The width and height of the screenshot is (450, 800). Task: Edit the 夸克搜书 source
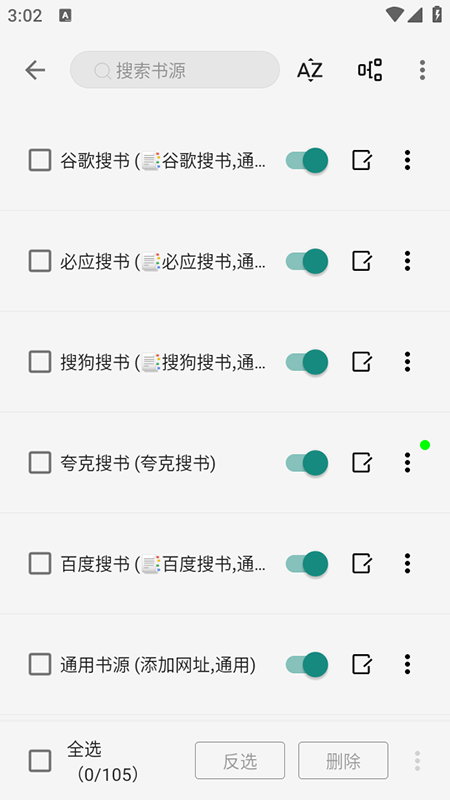point(362,463)
